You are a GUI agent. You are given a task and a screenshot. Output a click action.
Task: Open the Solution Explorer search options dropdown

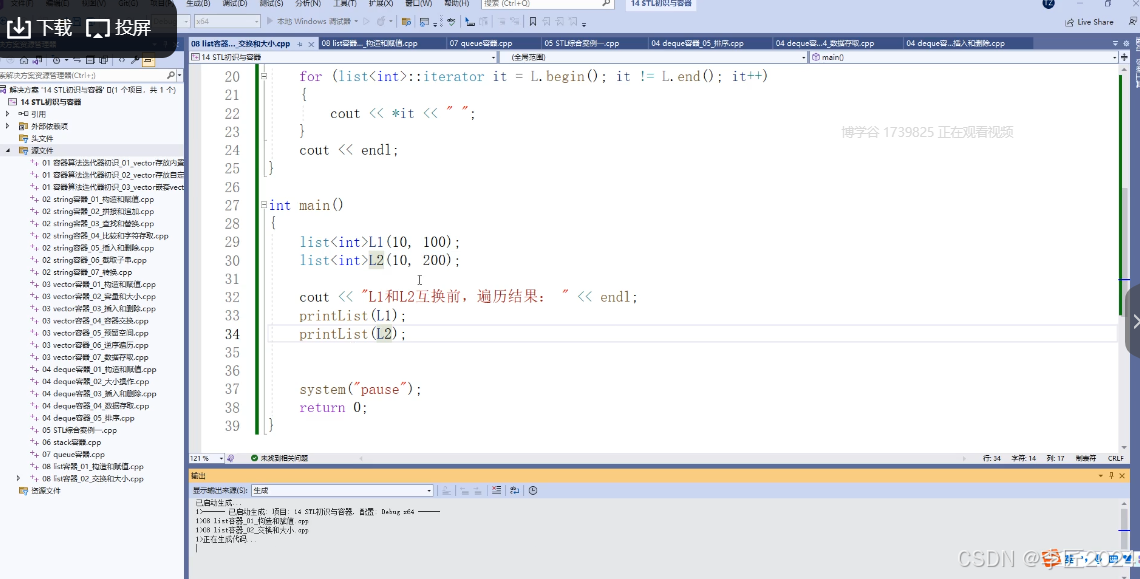[180, 75]
